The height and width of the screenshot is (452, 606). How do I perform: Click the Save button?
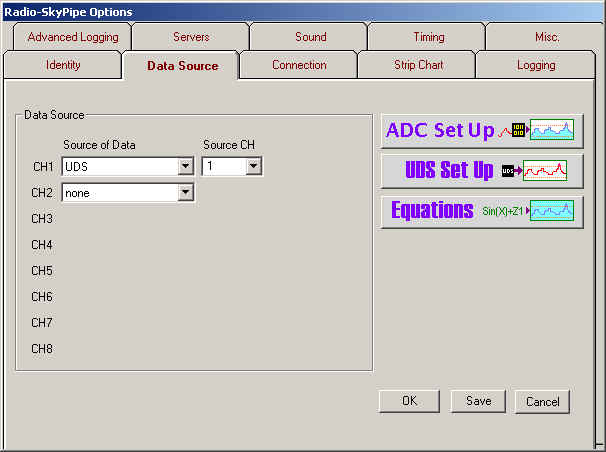478,401
